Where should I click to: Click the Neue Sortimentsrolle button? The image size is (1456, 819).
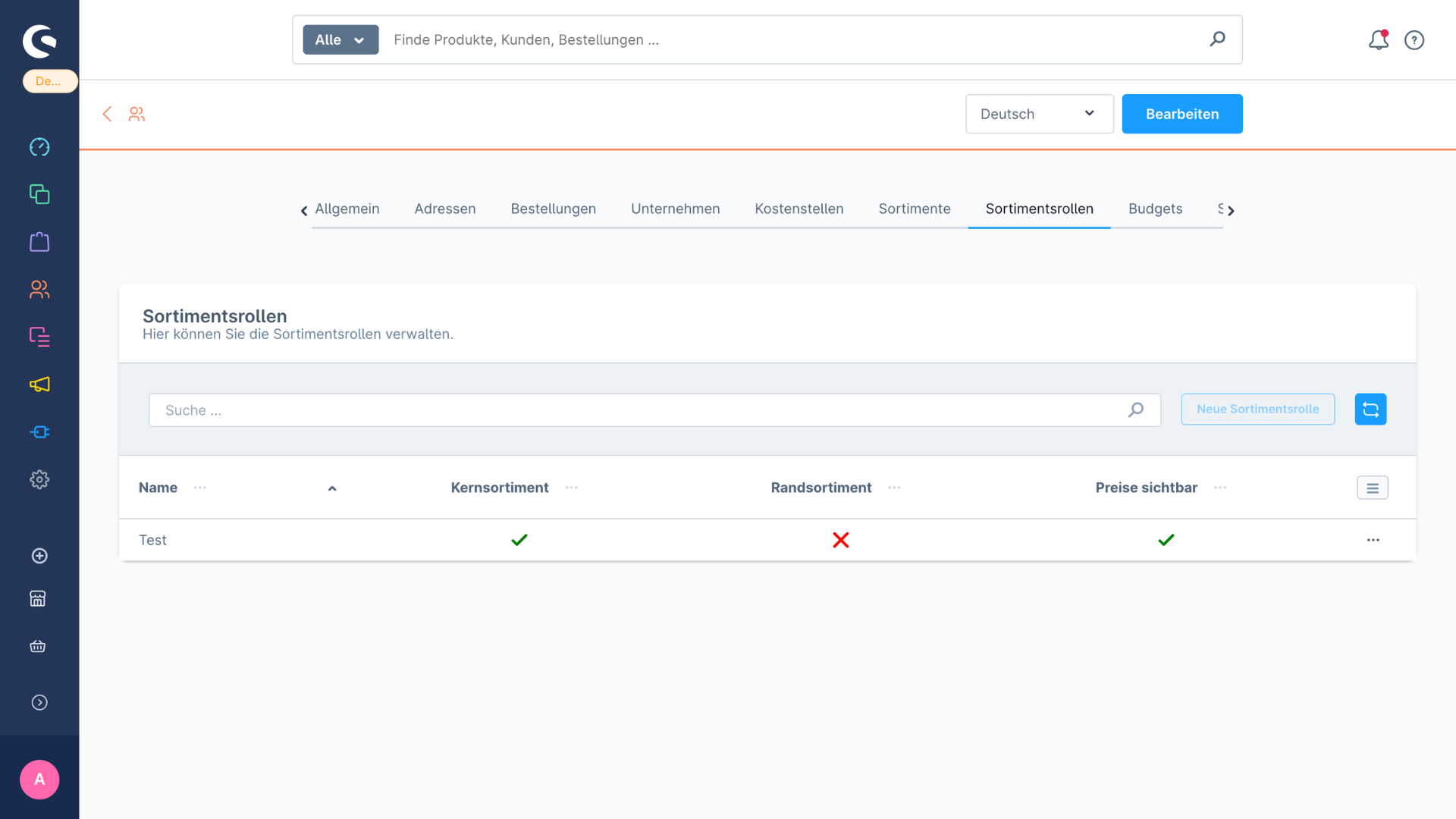pyautogui.click(x=1257, y=409)
